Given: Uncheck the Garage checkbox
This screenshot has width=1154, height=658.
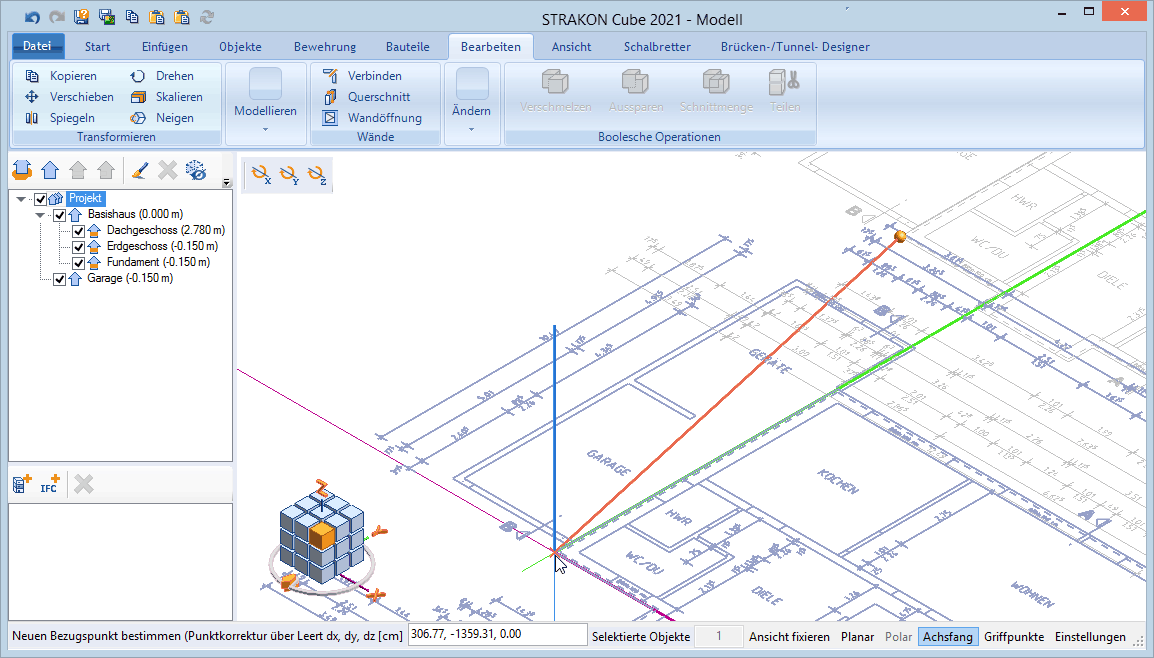Looking at the screenshot, I should tap(60, 279).
